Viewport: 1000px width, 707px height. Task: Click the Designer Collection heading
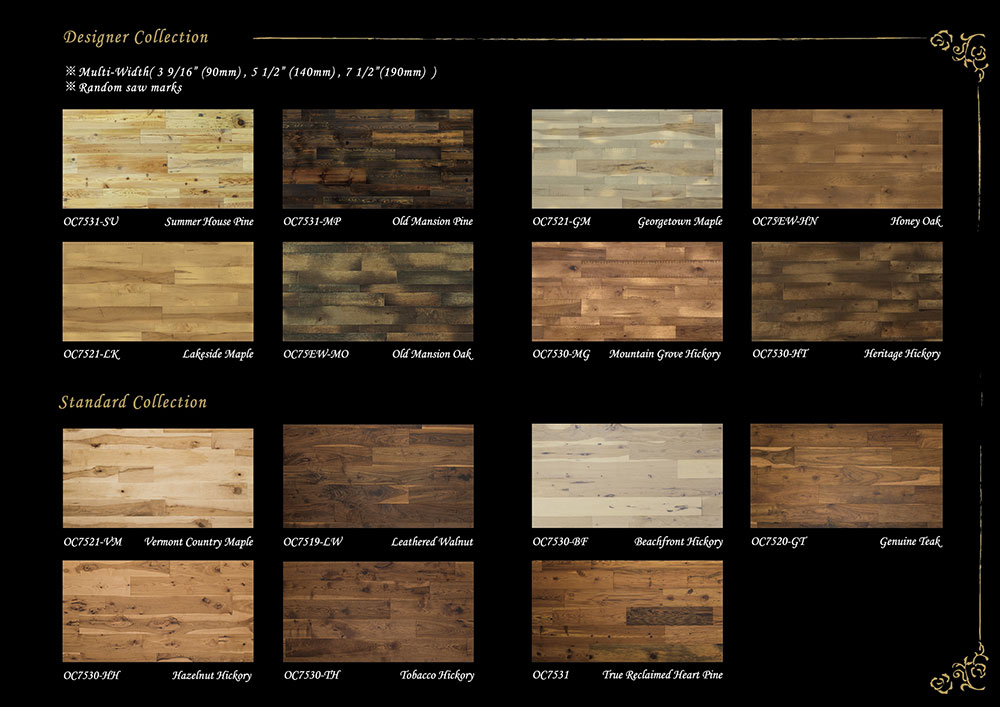(x=136, y=38)
